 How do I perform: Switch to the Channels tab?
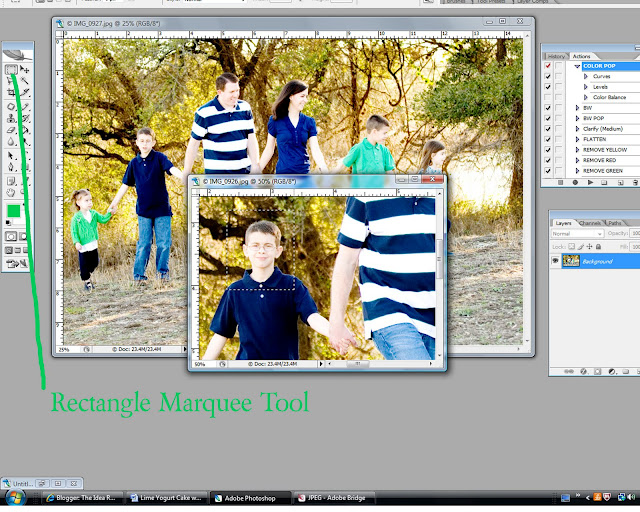coord(590,223)
